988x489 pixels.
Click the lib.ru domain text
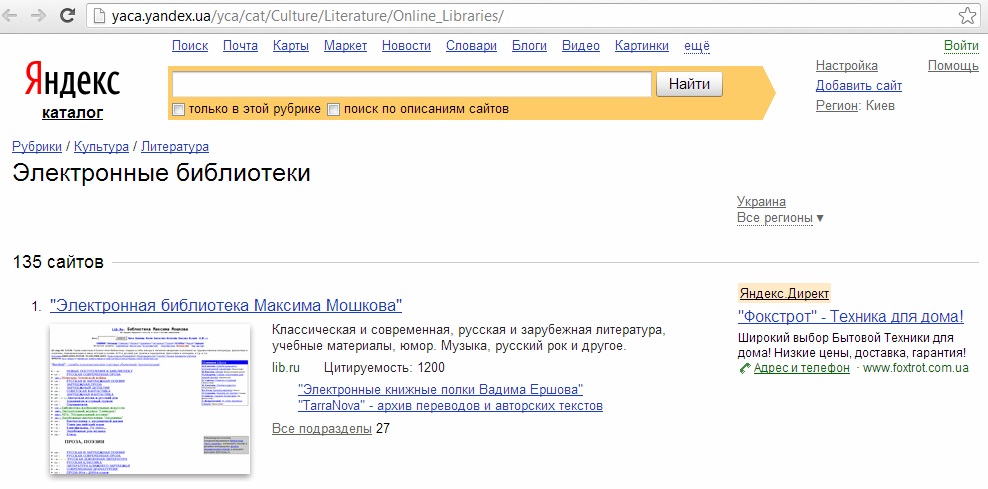[286, 368]
